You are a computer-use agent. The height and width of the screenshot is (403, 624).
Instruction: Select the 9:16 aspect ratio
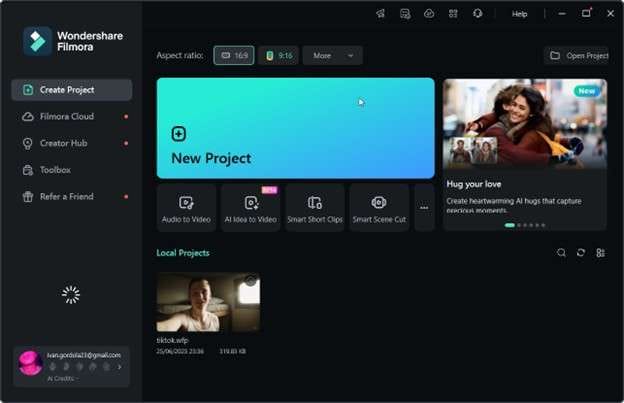pyautogui.click(x=279, y=55)
